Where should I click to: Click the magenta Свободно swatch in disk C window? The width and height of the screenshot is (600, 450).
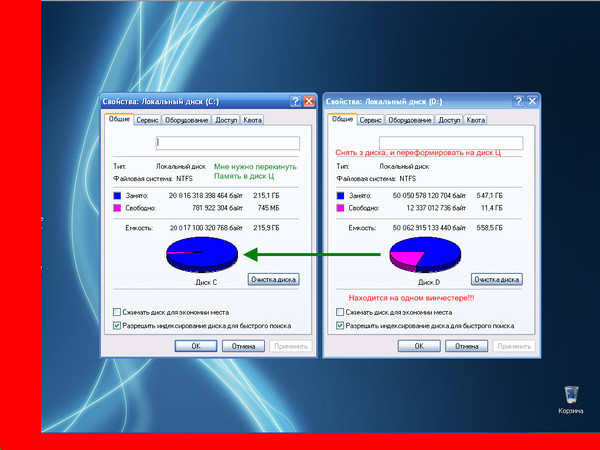tap(117, 208)
